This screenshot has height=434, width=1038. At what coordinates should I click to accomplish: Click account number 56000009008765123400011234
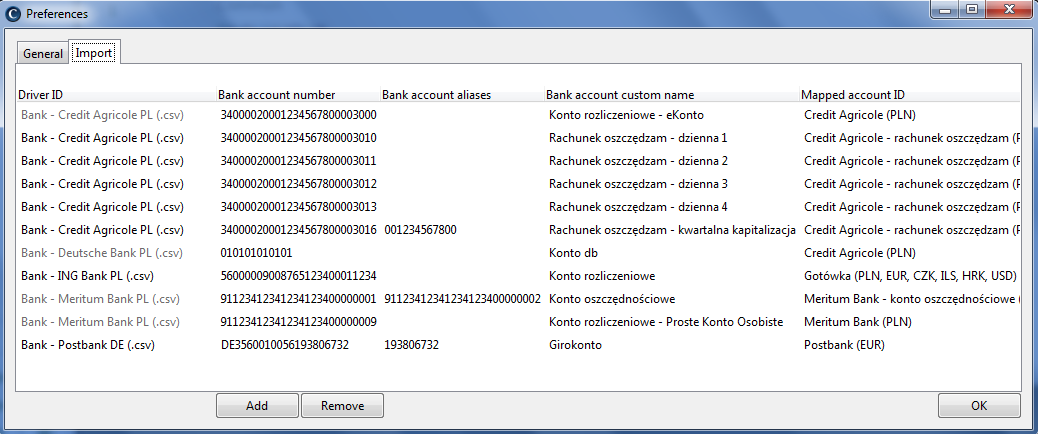click(299, 276)
